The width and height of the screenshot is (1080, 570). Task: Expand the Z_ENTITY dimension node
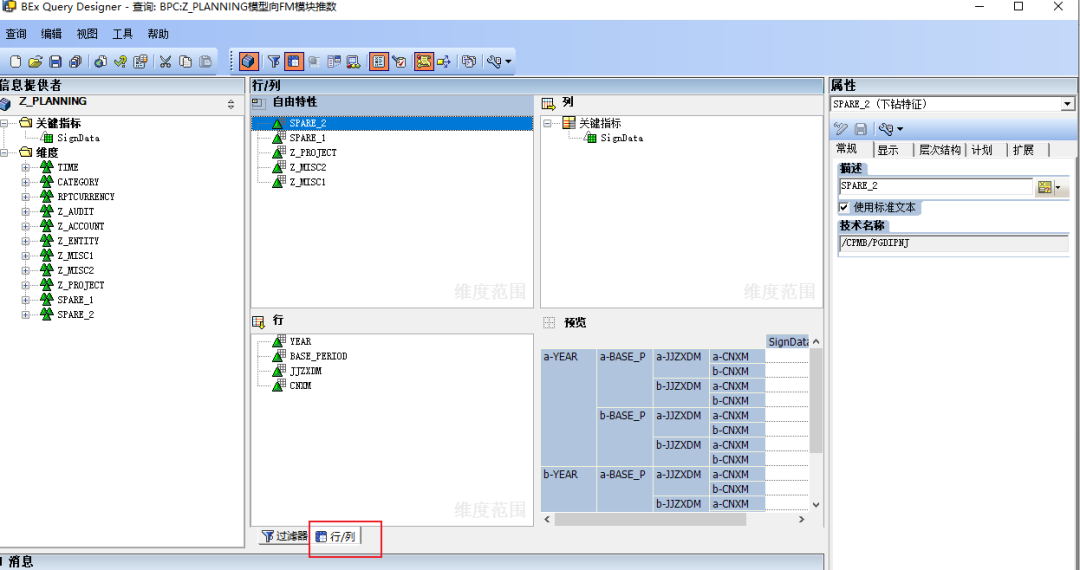25,241
